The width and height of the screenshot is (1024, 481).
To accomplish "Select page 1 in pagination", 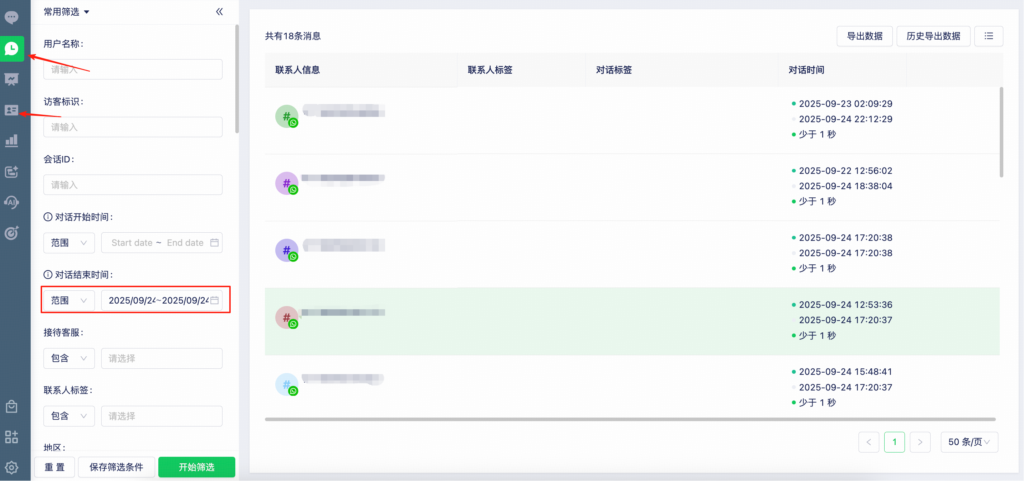I will [x=895, y=442].
